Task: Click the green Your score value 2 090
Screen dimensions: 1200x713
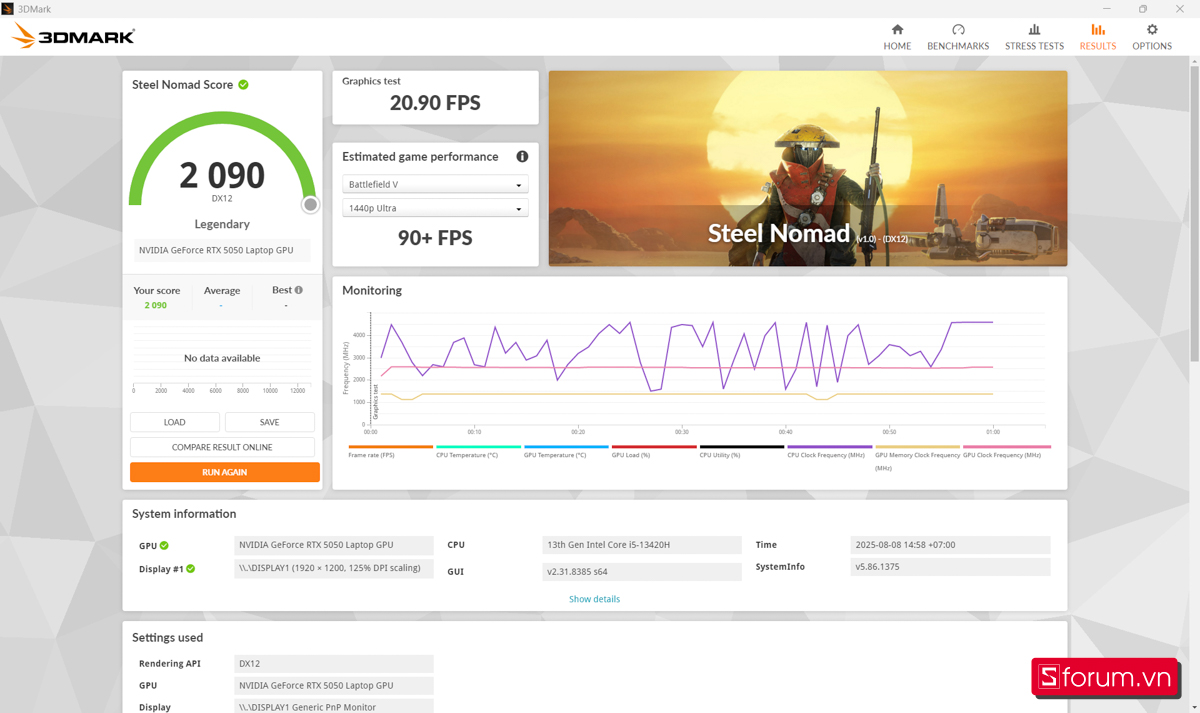Action: pyautogui.click(x=156, y=305)
